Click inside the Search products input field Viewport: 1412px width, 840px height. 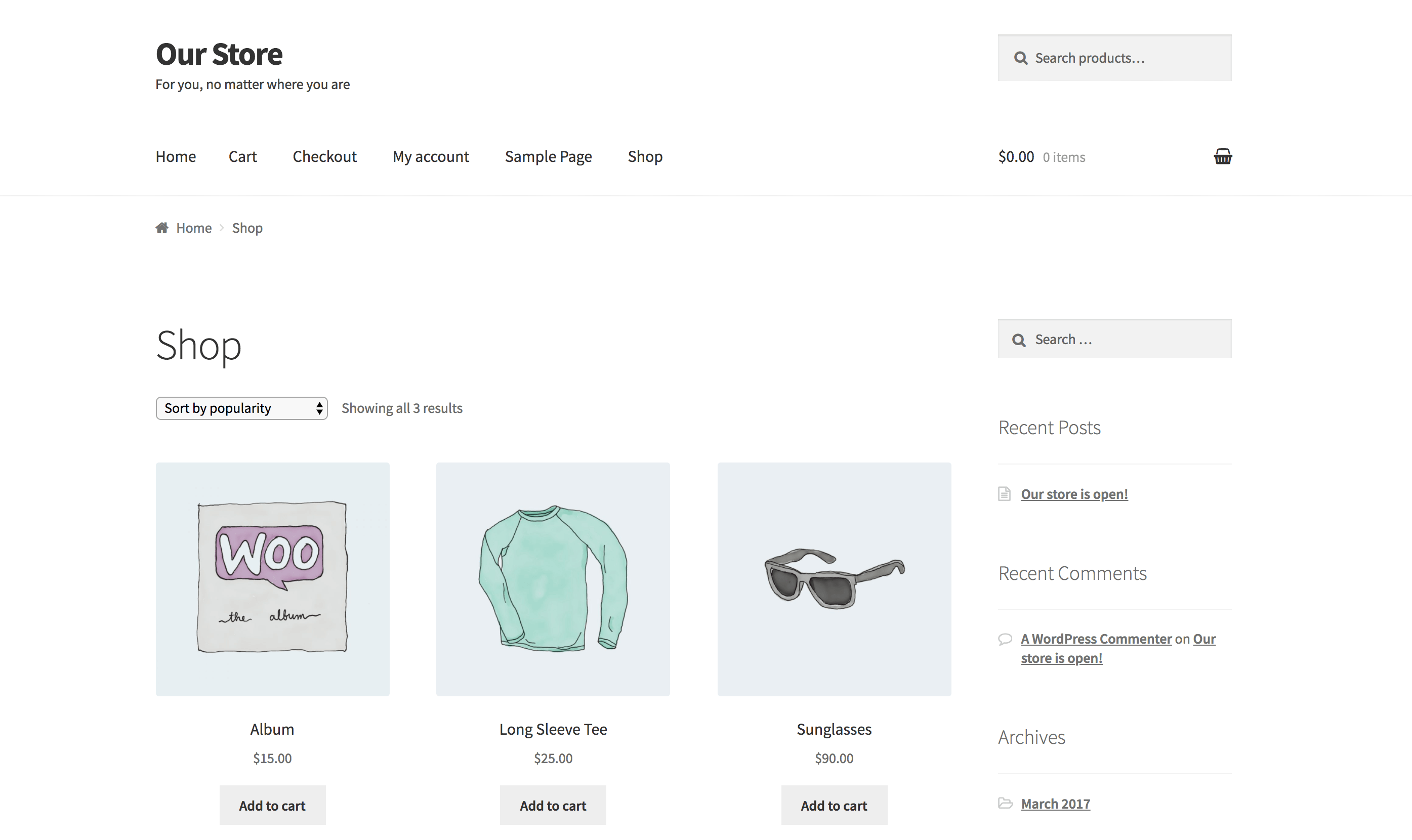(x=1126, y=57)
